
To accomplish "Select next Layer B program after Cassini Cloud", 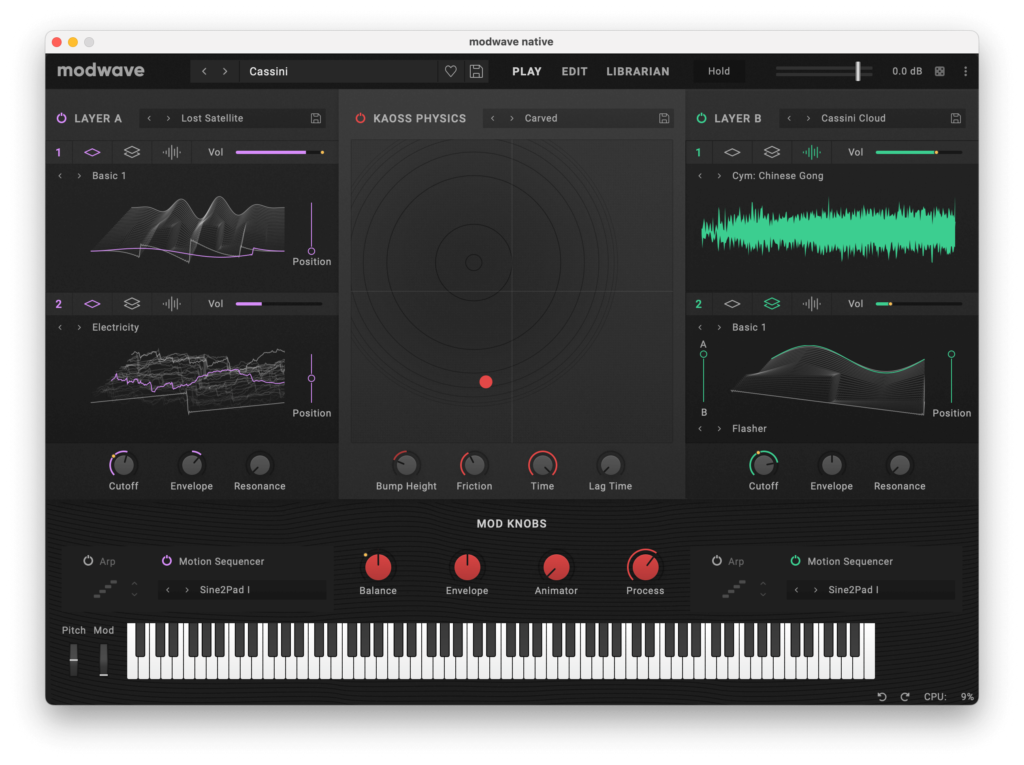I will pyautogui.click(x=808, y=118).
